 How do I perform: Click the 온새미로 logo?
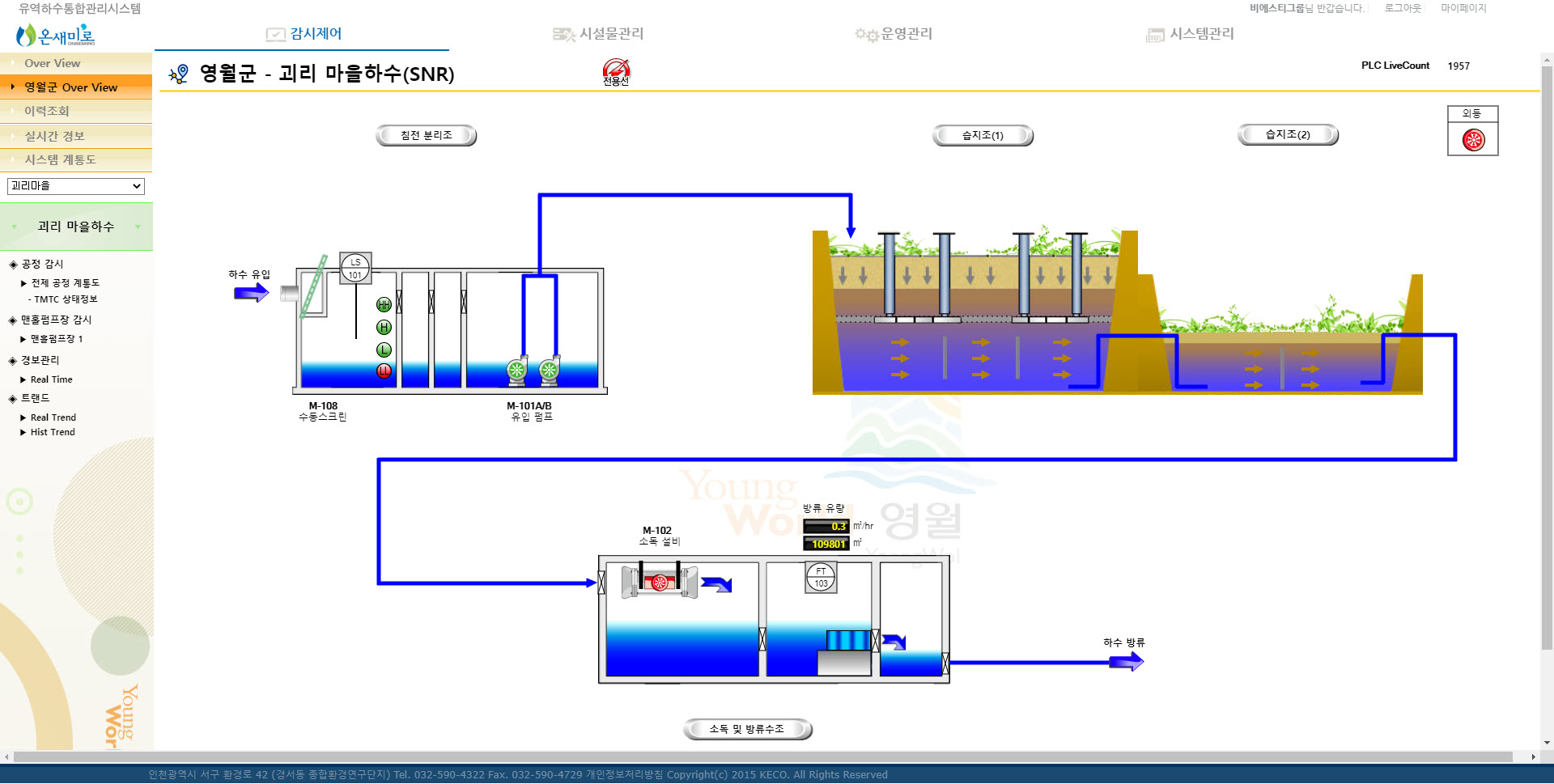[55, 35]
